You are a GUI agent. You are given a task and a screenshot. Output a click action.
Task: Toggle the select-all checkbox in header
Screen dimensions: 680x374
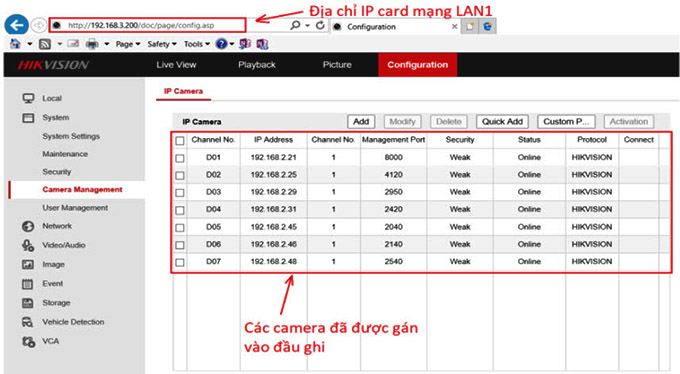point(180,141)
